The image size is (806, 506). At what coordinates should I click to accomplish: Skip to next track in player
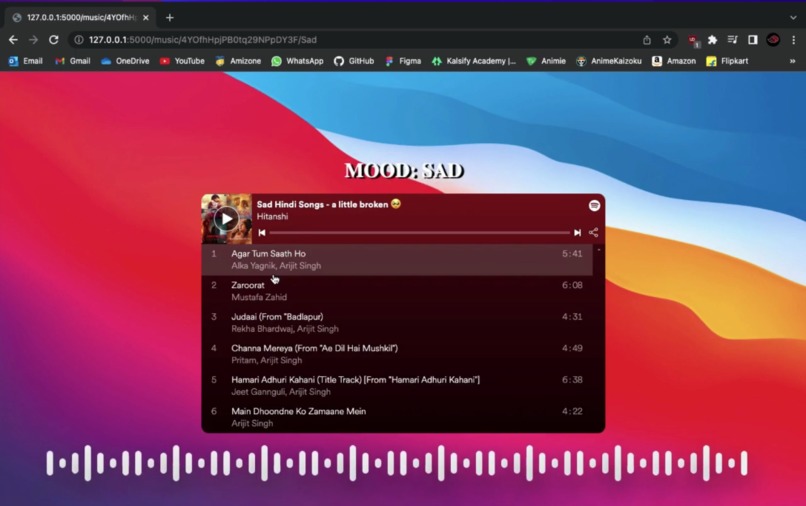(577, 233)
